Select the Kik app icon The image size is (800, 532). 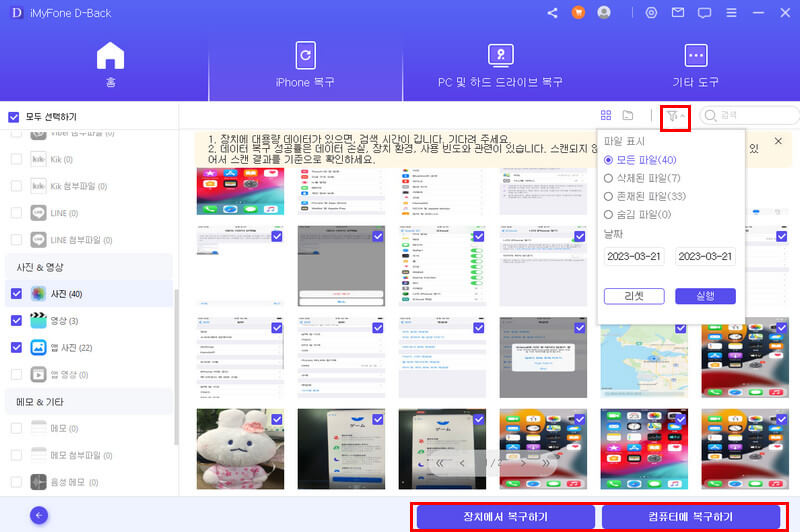38,159
